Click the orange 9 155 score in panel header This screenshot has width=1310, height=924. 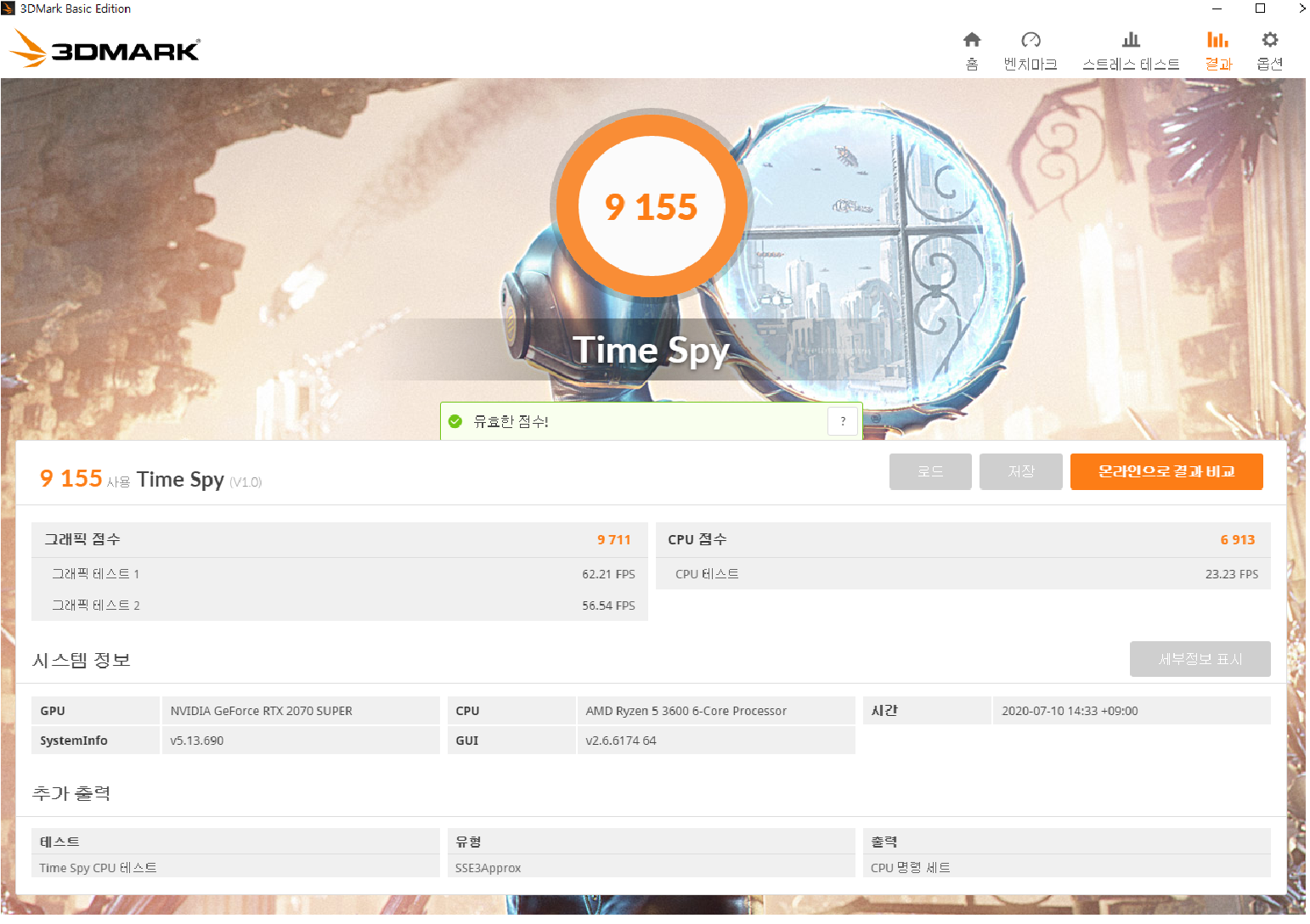tap(71, 478)
